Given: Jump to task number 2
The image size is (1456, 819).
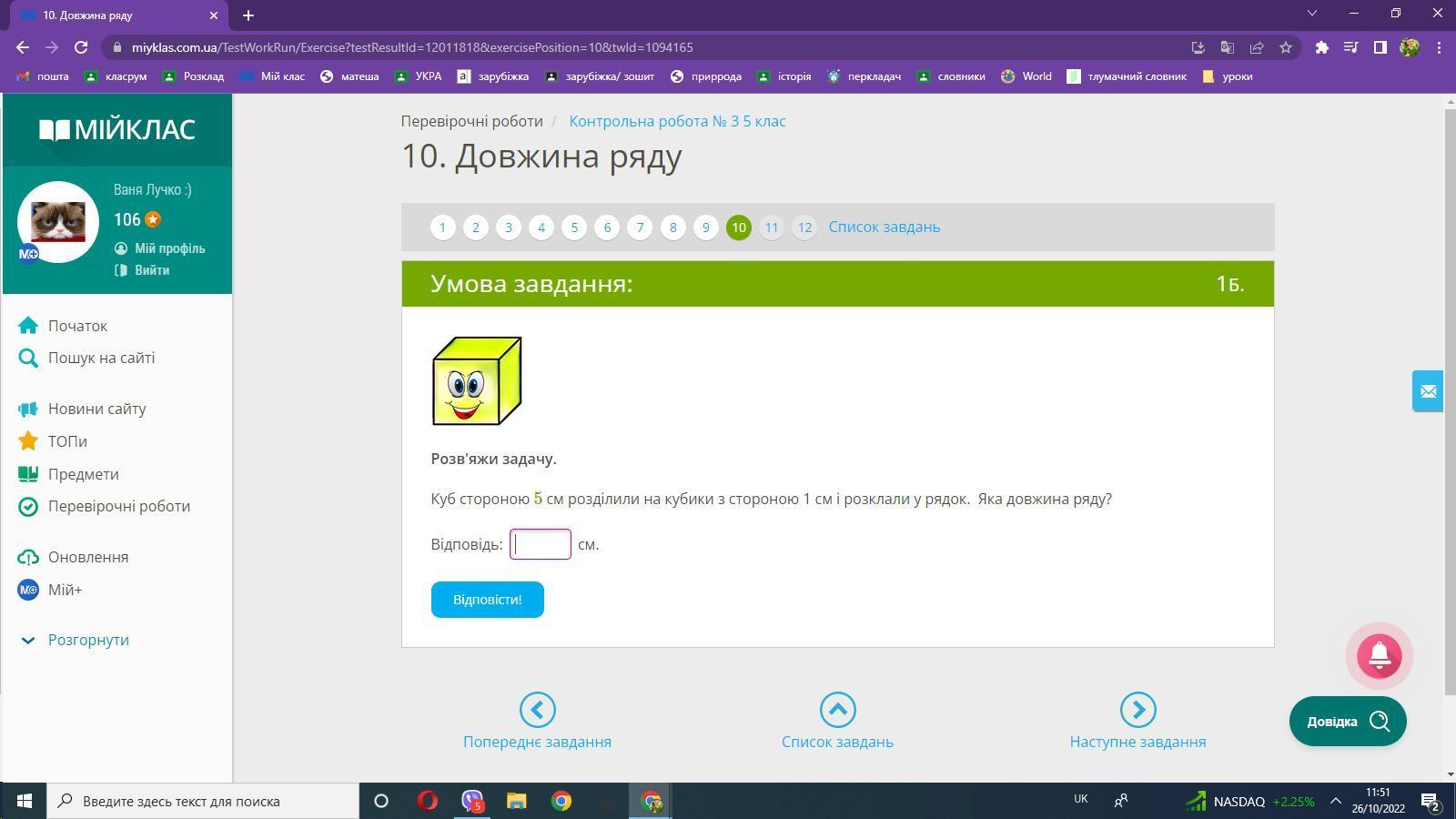Looking at the screenshot, I should (475, 227).
